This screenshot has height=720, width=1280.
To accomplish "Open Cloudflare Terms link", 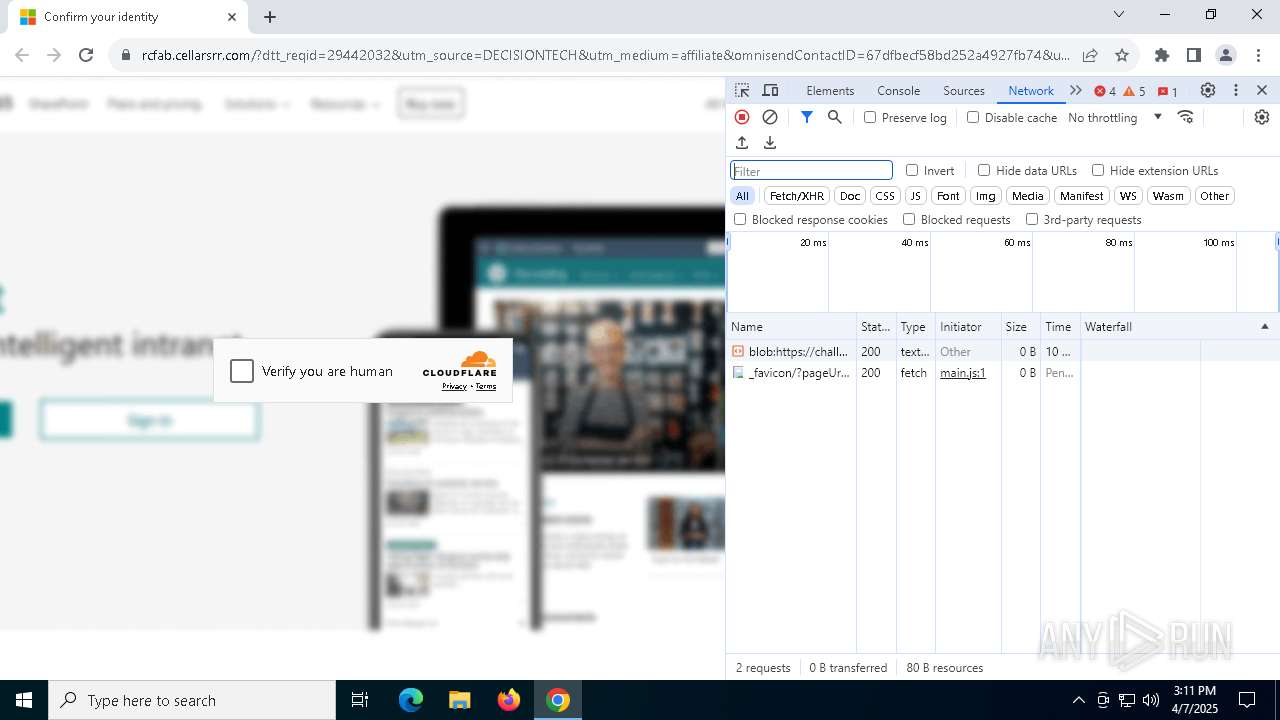I will pos(486,386).
